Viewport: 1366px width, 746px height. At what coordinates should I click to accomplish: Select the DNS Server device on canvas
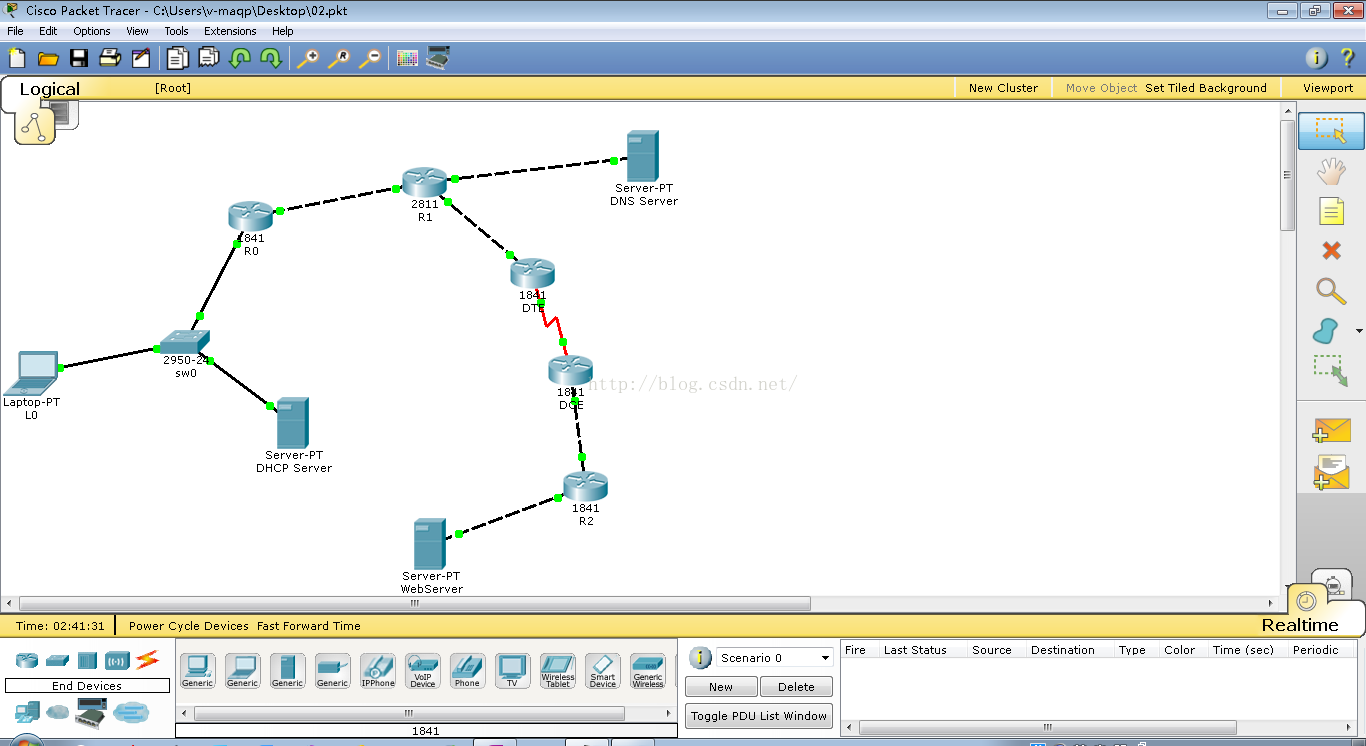click(642, 155)
